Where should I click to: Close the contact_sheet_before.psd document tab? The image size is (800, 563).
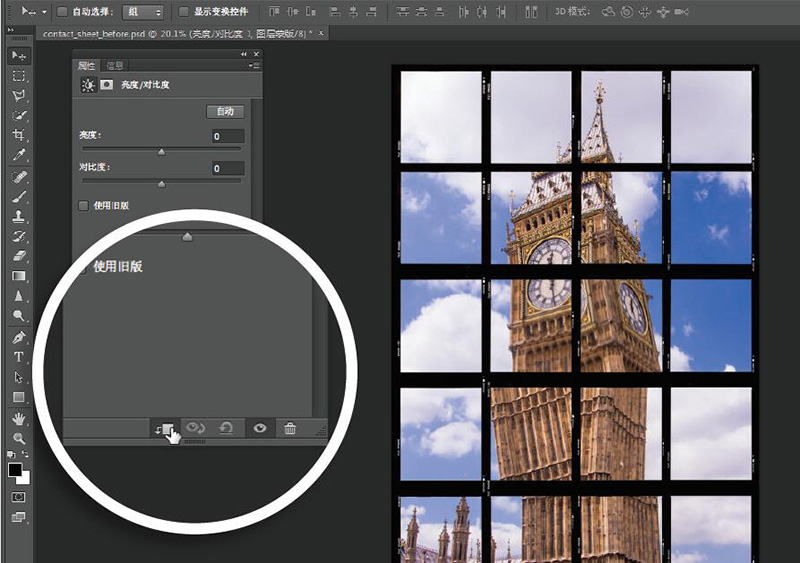point(321,33)
